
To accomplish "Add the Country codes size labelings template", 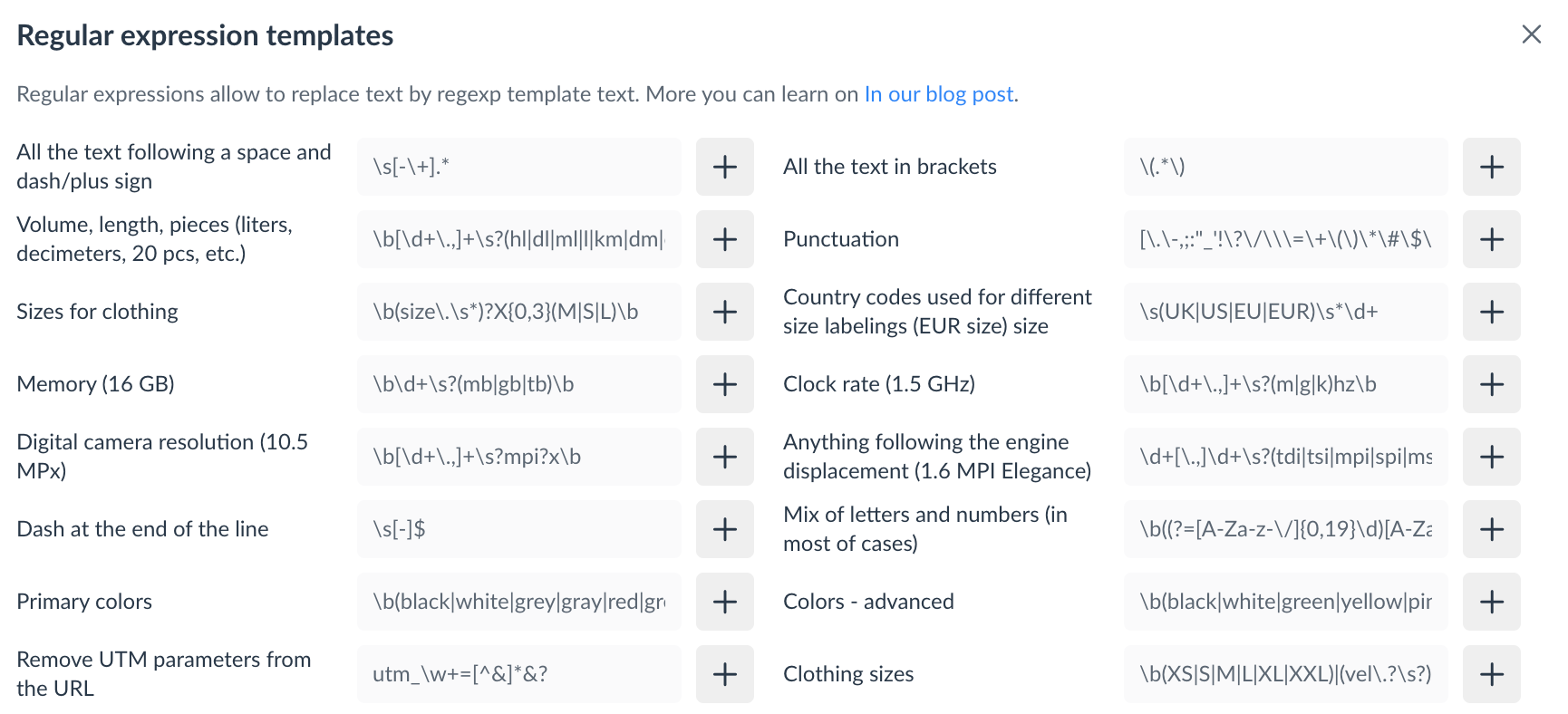I will pyautogui.click(x=1491, y=312).
